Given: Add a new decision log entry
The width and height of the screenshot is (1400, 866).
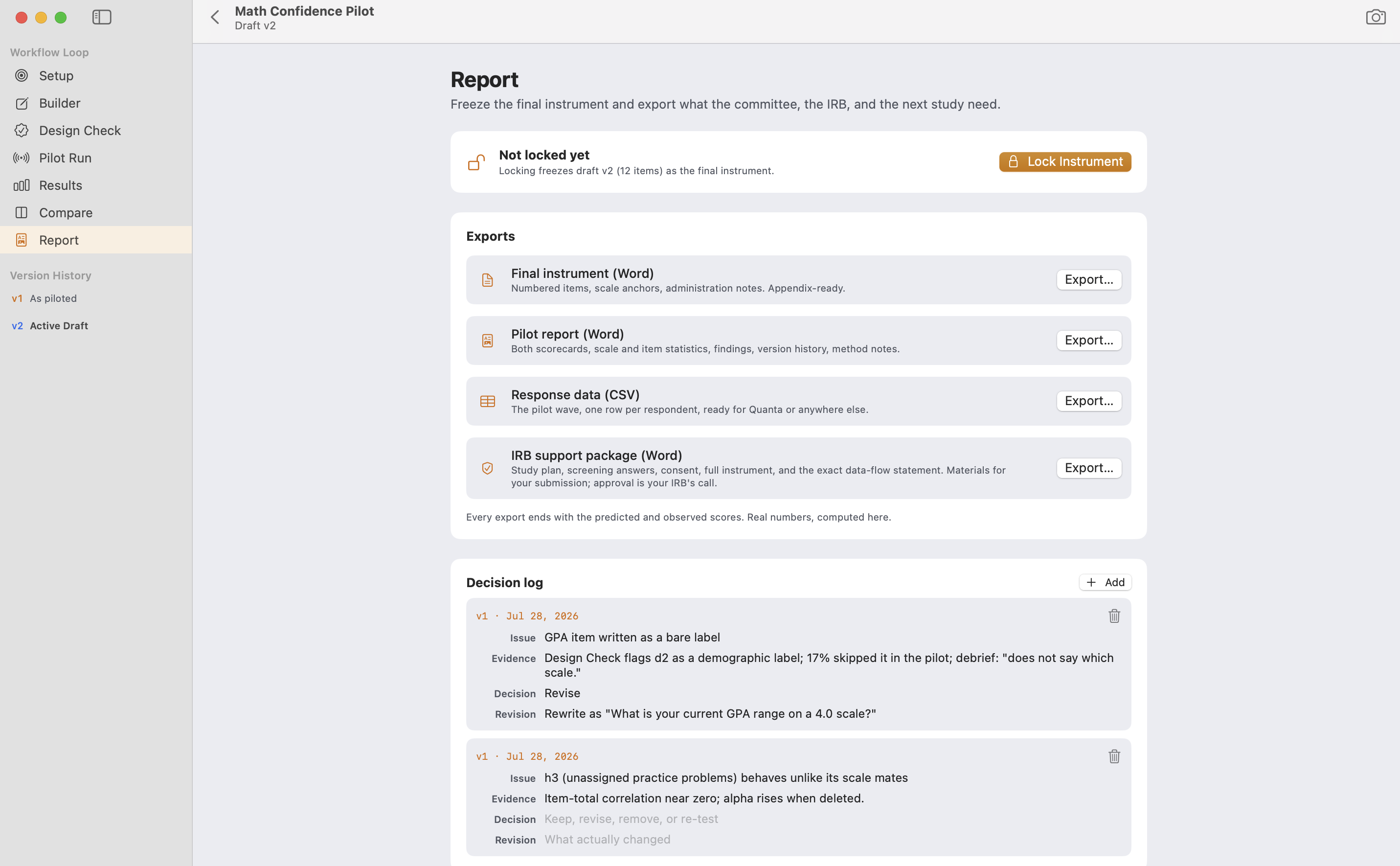Looking at the screenshot, I should click(x=1105, y=583).
